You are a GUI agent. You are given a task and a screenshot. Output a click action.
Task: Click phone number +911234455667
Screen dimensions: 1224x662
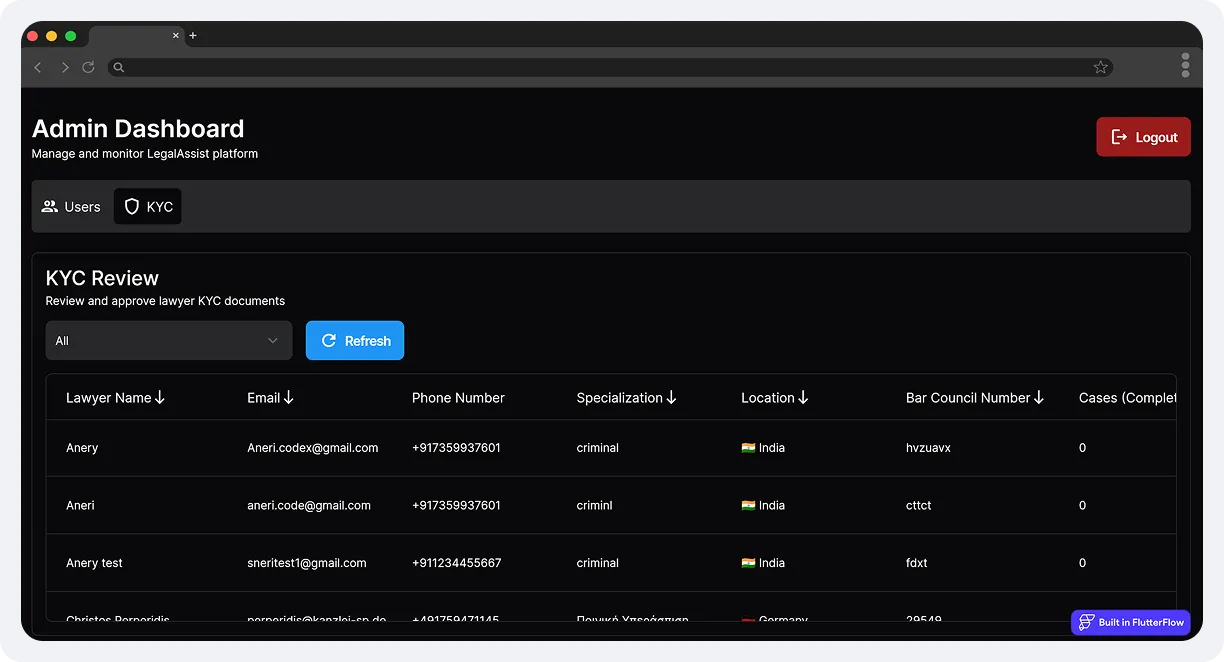(x=457, y=563)
